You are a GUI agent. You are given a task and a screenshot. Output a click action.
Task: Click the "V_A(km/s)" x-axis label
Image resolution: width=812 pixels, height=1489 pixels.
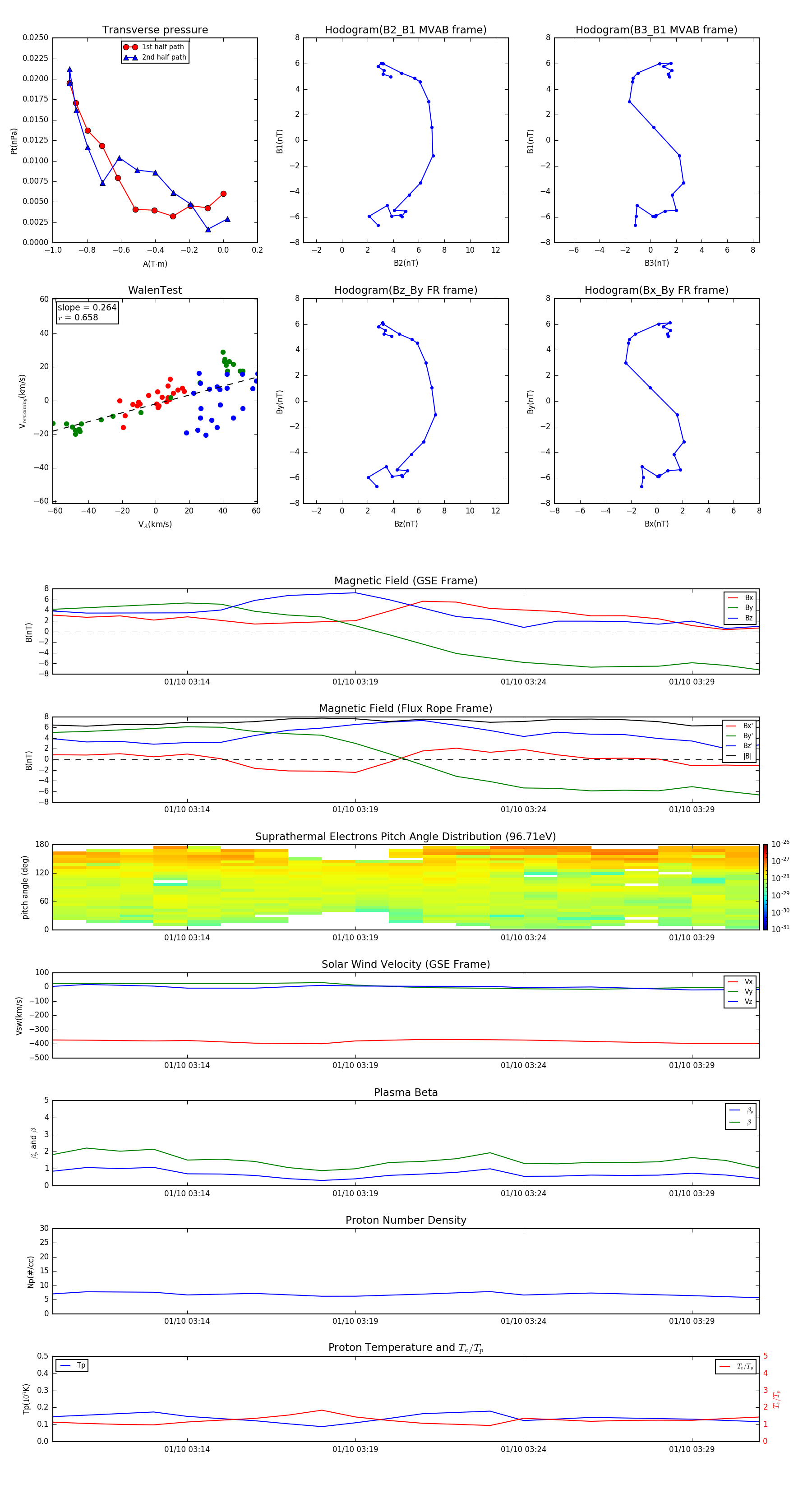pyautogui.click(x=155, y=524)
